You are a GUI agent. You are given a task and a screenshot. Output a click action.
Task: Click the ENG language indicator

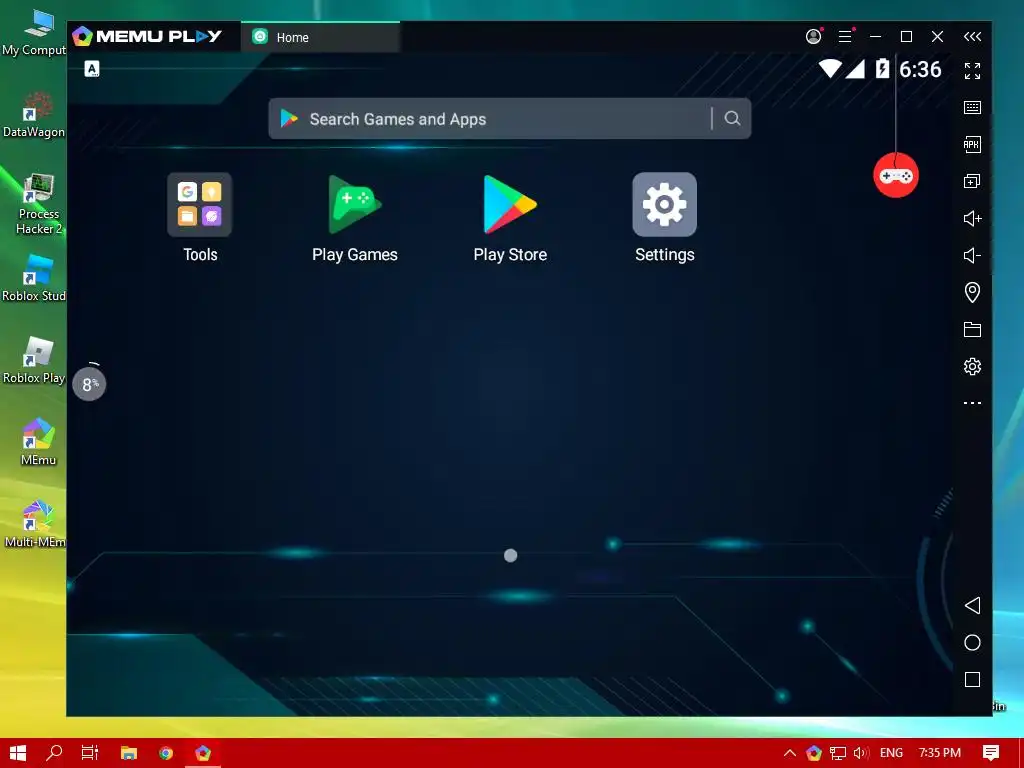point(891,753)
